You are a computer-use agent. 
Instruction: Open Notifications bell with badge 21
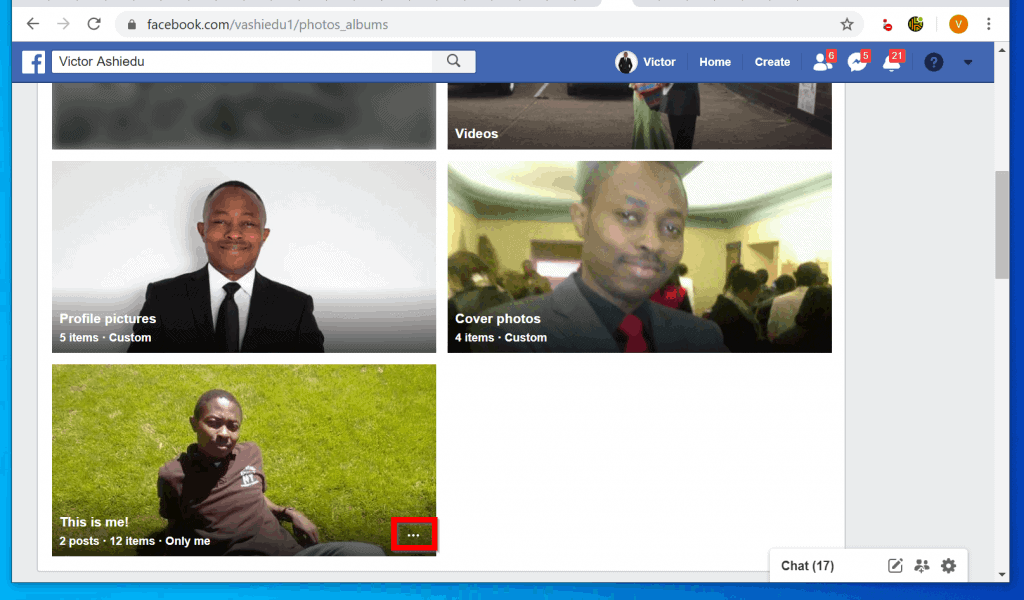point(892,61)
